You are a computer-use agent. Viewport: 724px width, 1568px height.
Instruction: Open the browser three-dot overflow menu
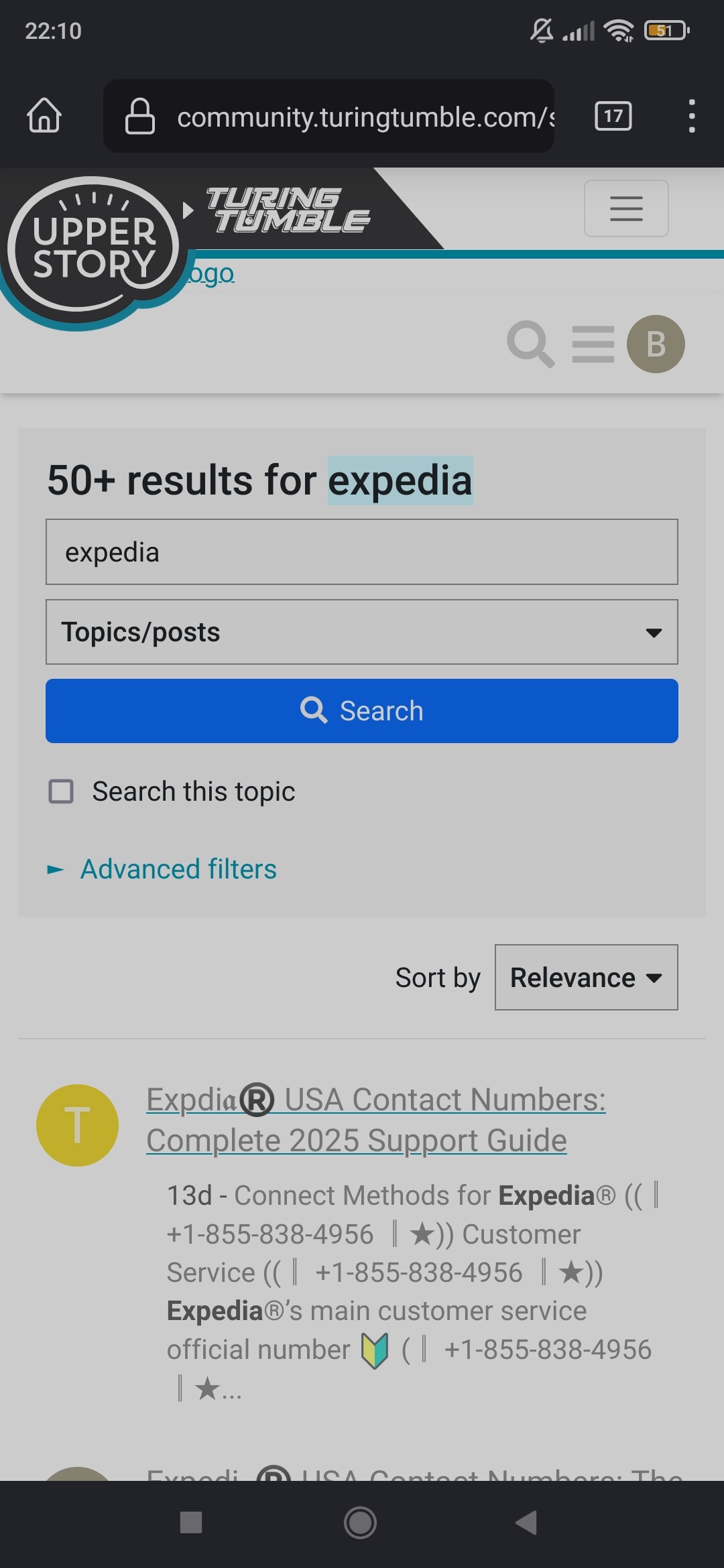click(x=691, y=116)
